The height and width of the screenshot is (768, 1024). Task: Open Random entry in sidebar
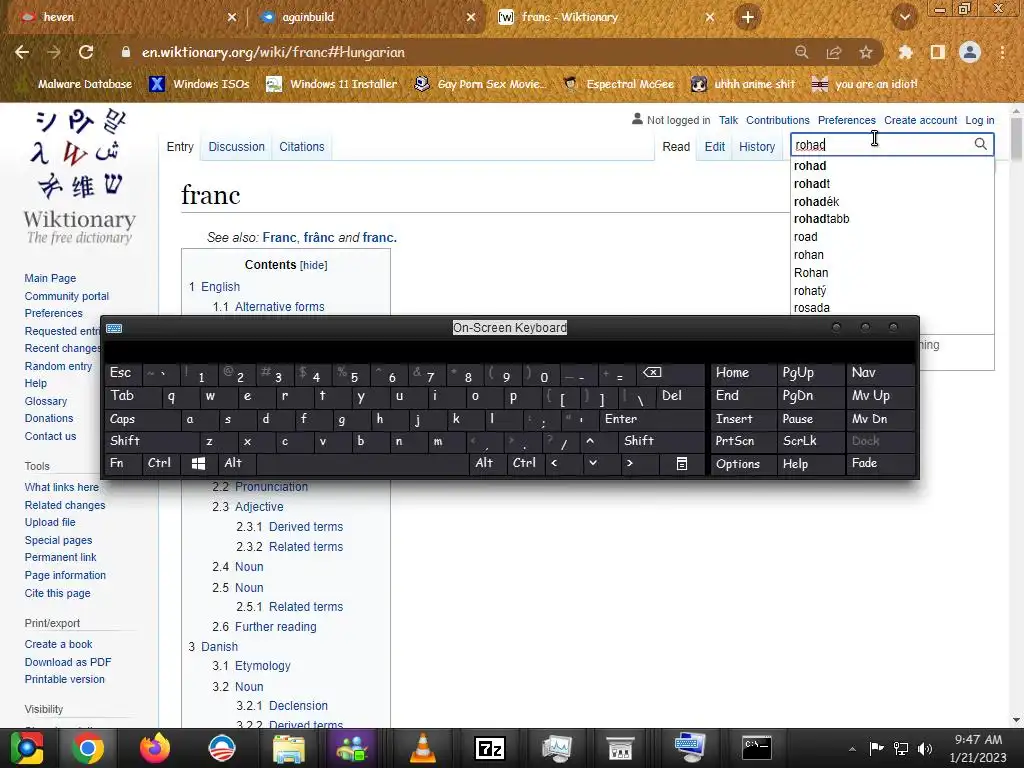pos(58,366)
